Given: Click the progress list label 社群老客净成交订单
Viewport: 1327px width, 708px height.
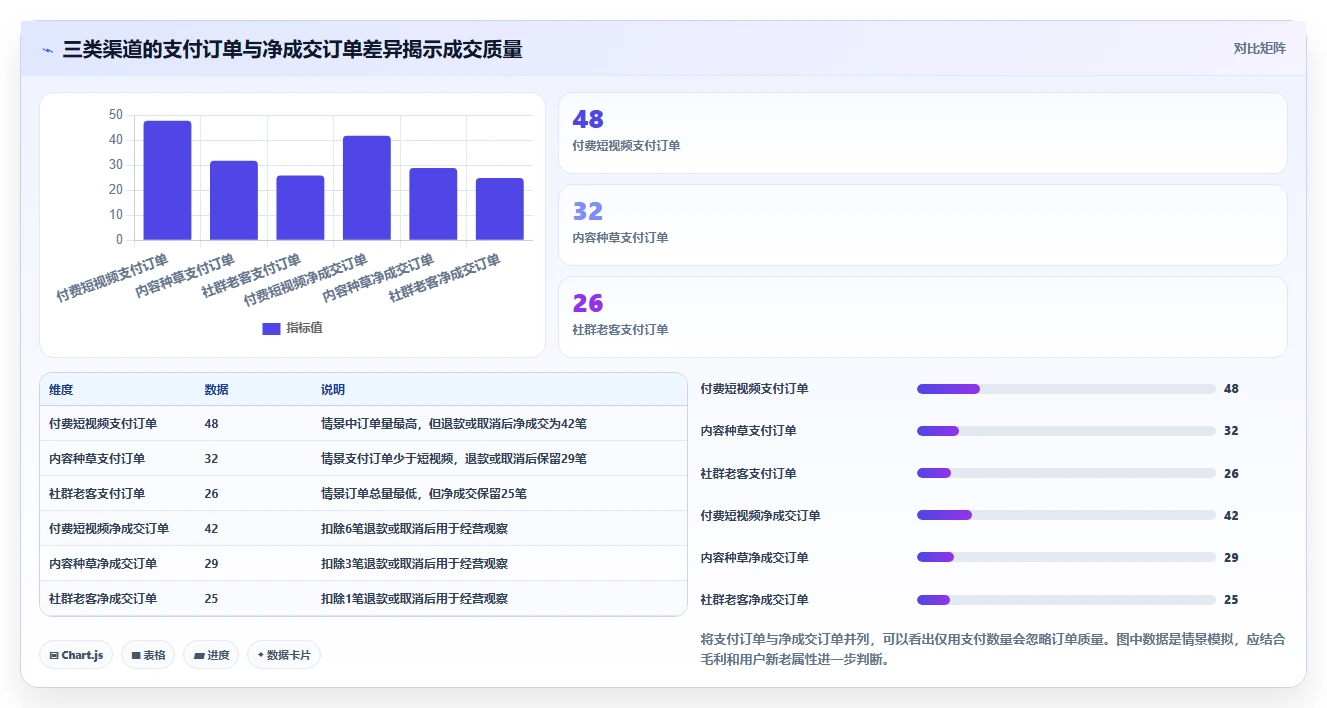Looking at the screenshot, I should tap(755, 600).
